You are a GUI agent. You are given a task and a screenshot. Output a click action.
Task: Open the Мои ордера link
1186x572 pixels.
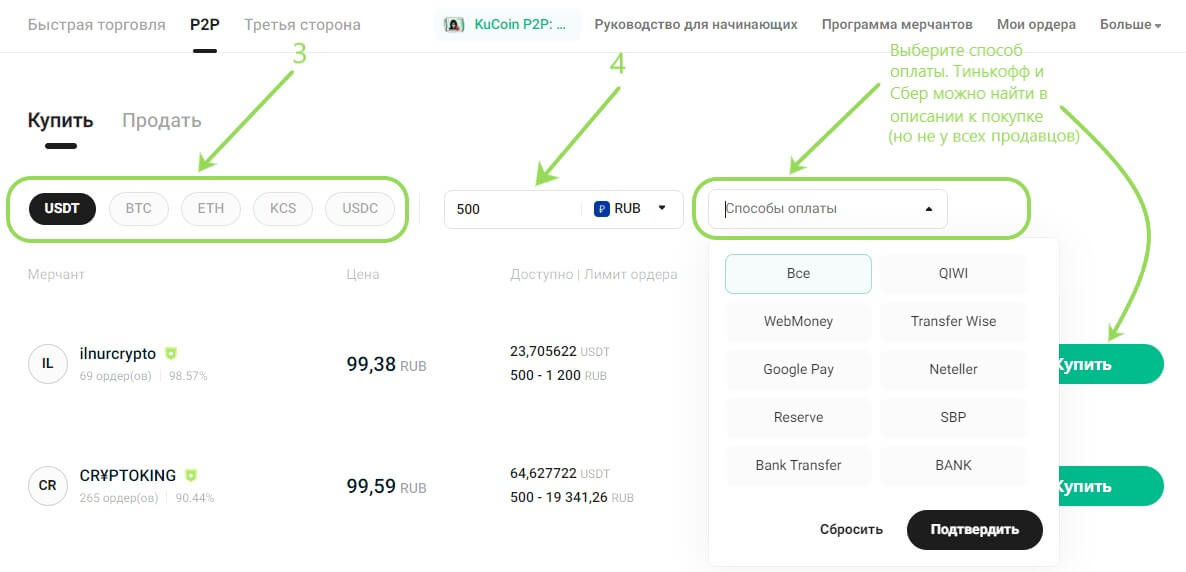point(1036,24)
